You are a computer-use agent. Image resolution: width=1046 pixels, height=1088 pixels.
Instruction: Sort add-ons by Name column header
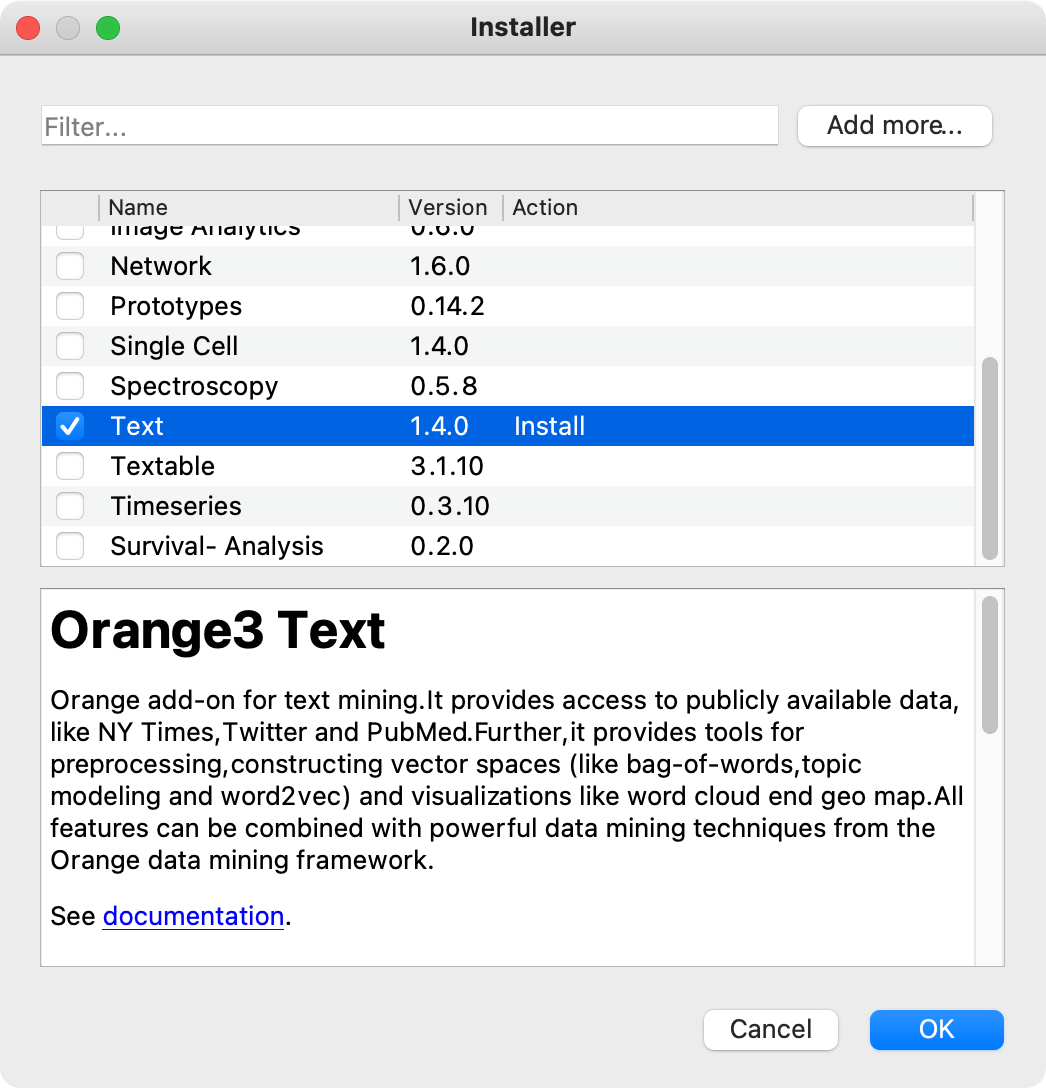248,207
